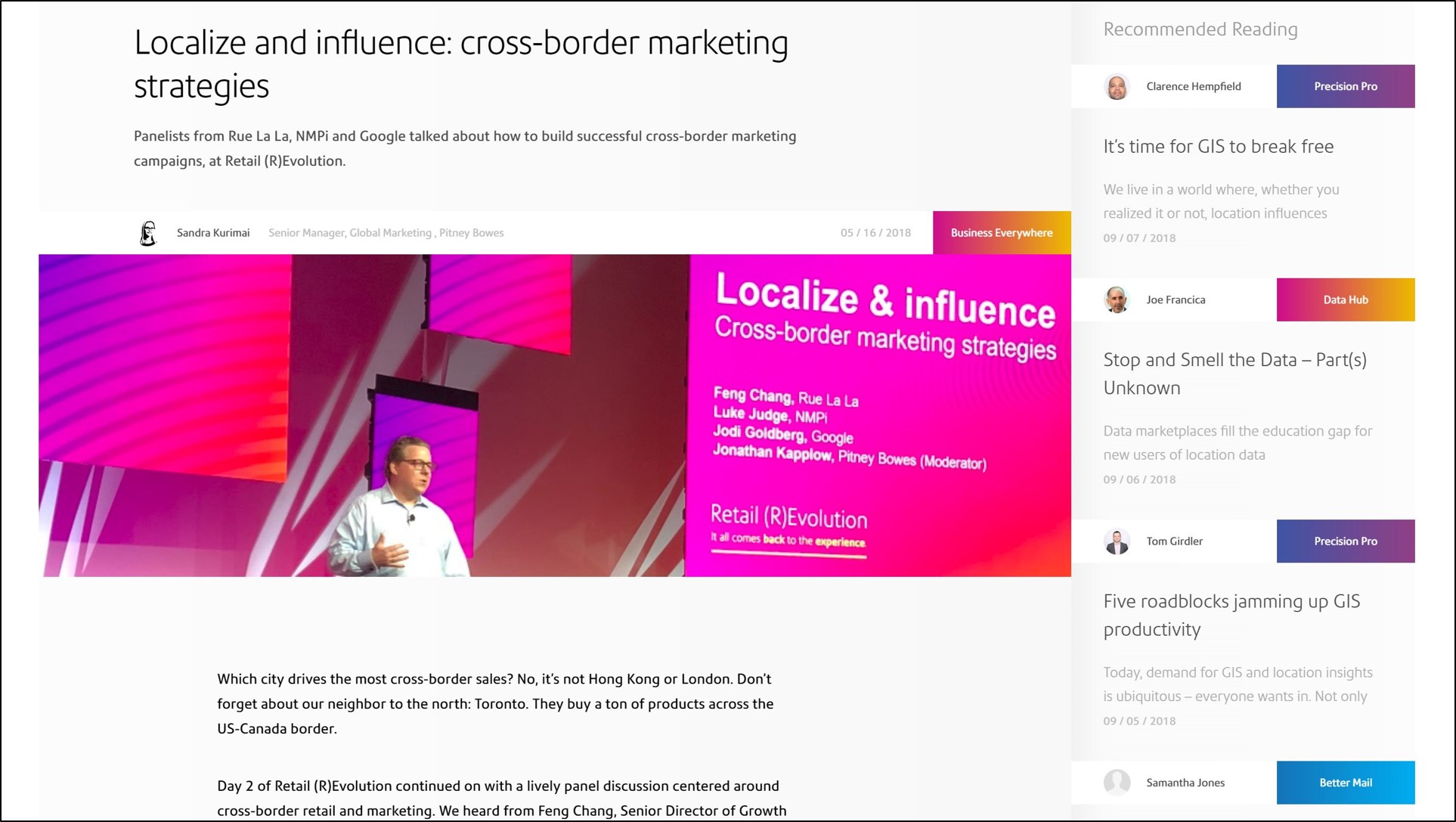The height and width of the screenshot is (822, 1456).
Task: Click author name Sandra Kurimai
Action: click(213, 233)
